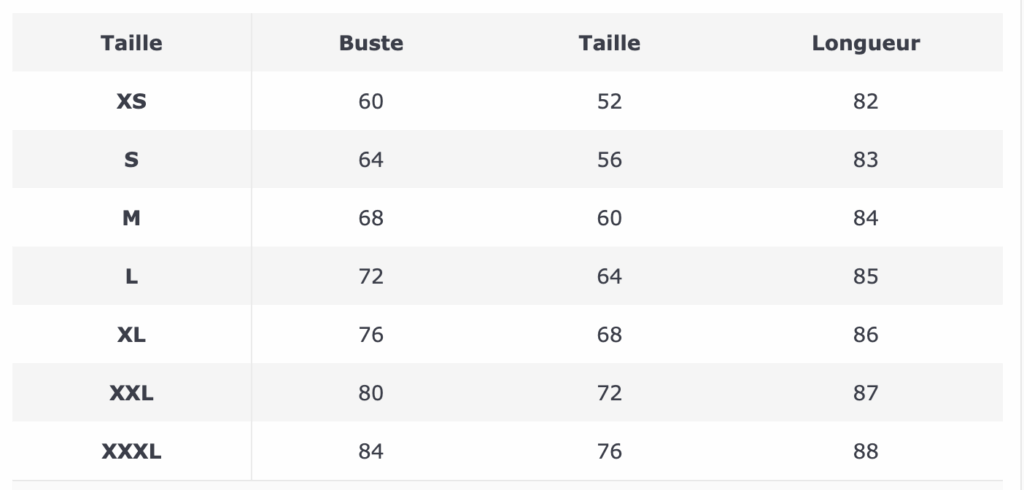Select the XL size row label
Screen dimensions: 1024x490
[131, 335]
